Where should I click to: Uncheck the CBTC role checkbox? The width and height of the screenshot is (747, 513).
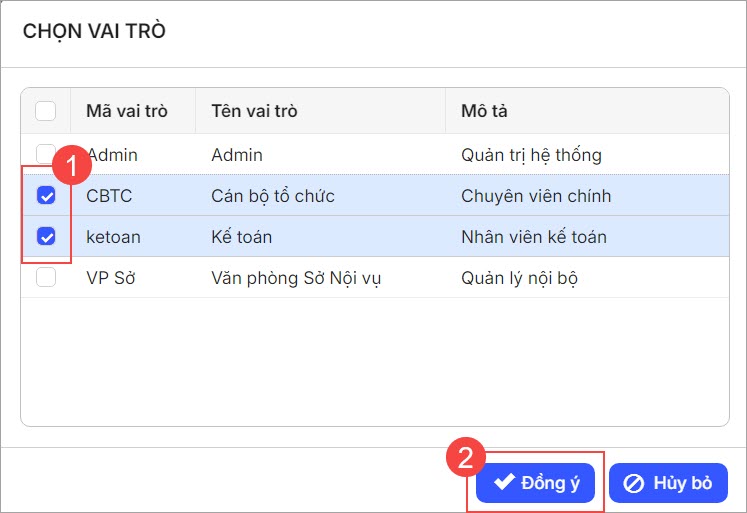click(46, 196)
